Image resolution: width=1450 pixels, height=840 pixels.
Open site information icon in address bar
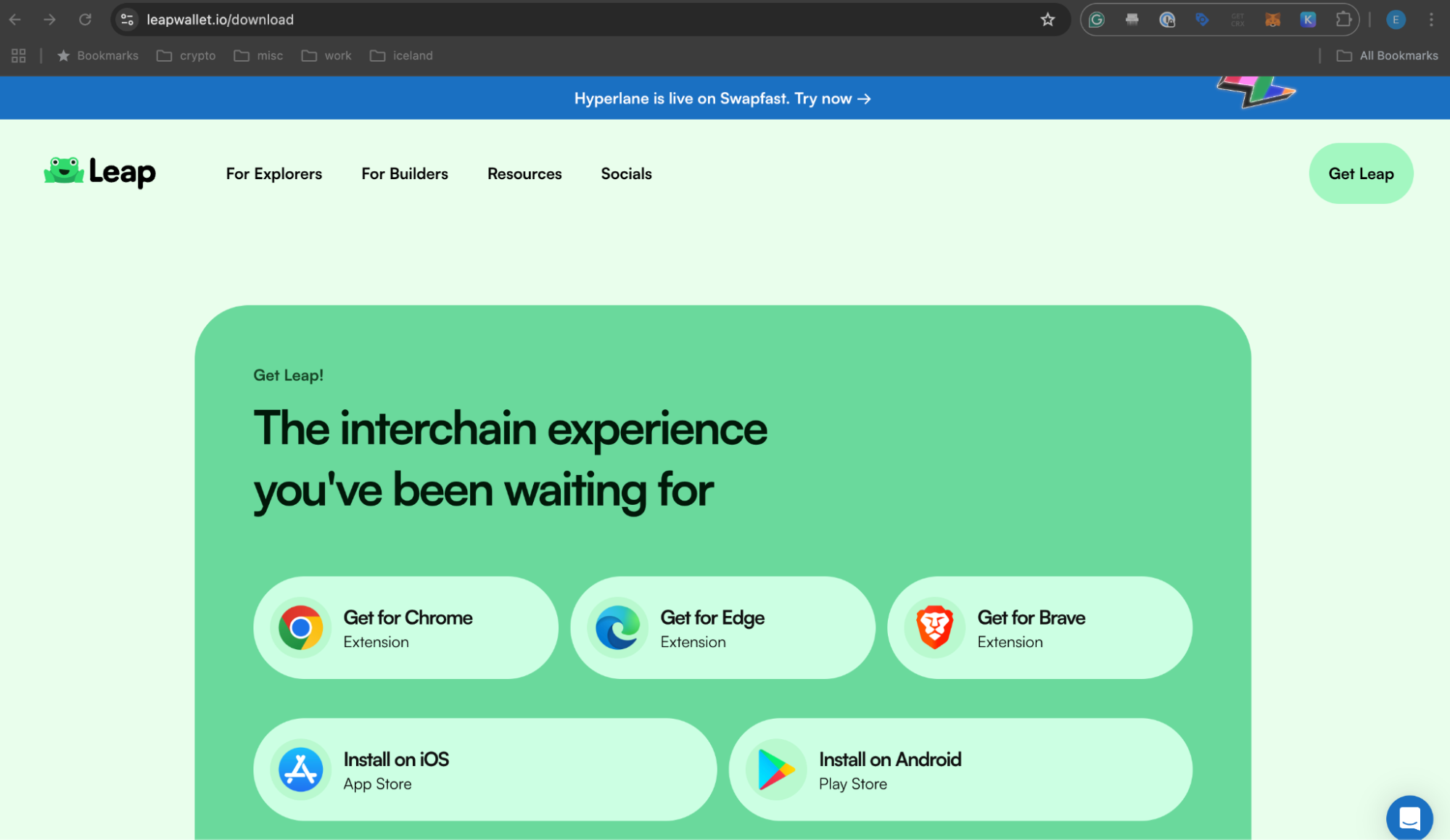(127, 20)
